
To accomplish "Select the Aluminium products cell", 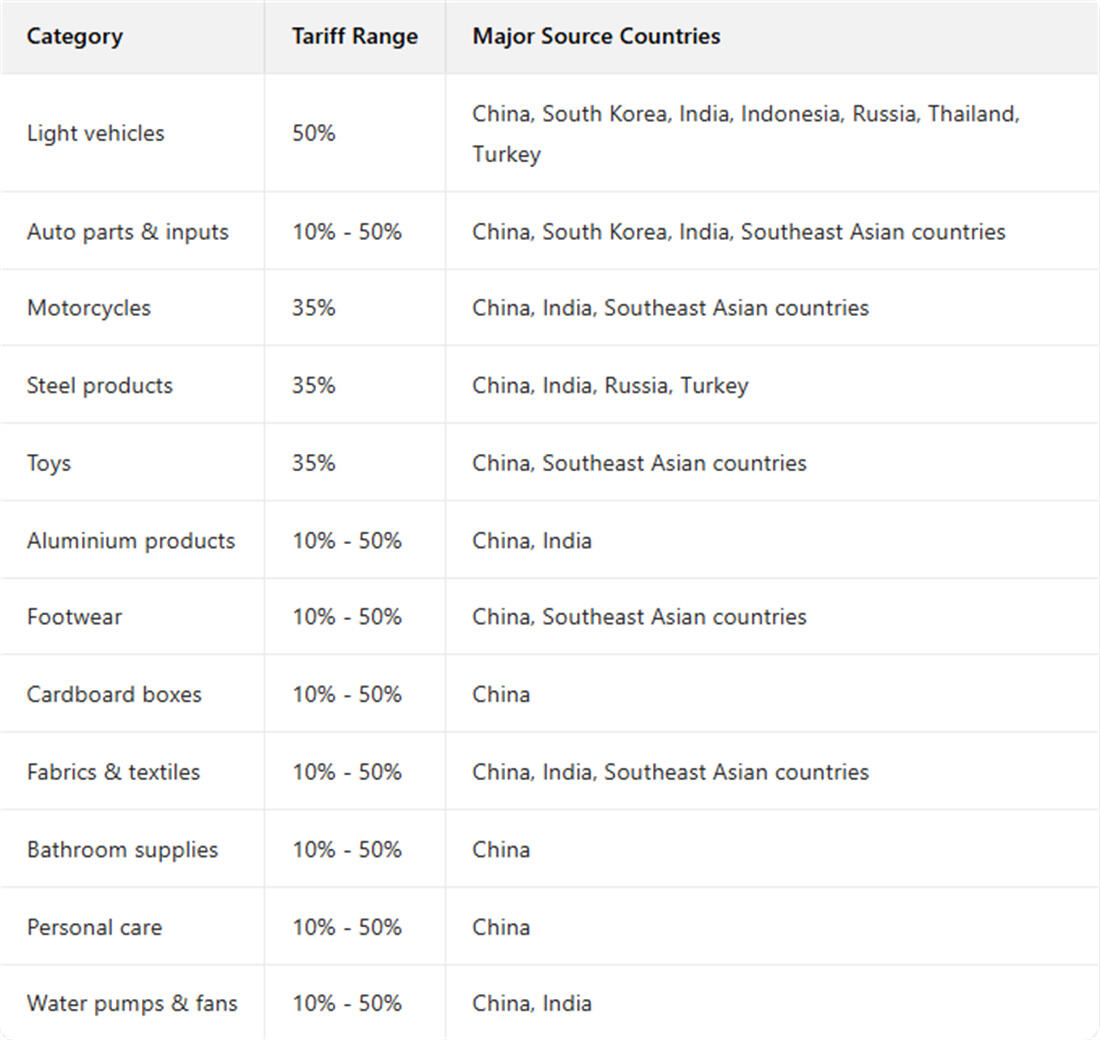I will 131,541.
